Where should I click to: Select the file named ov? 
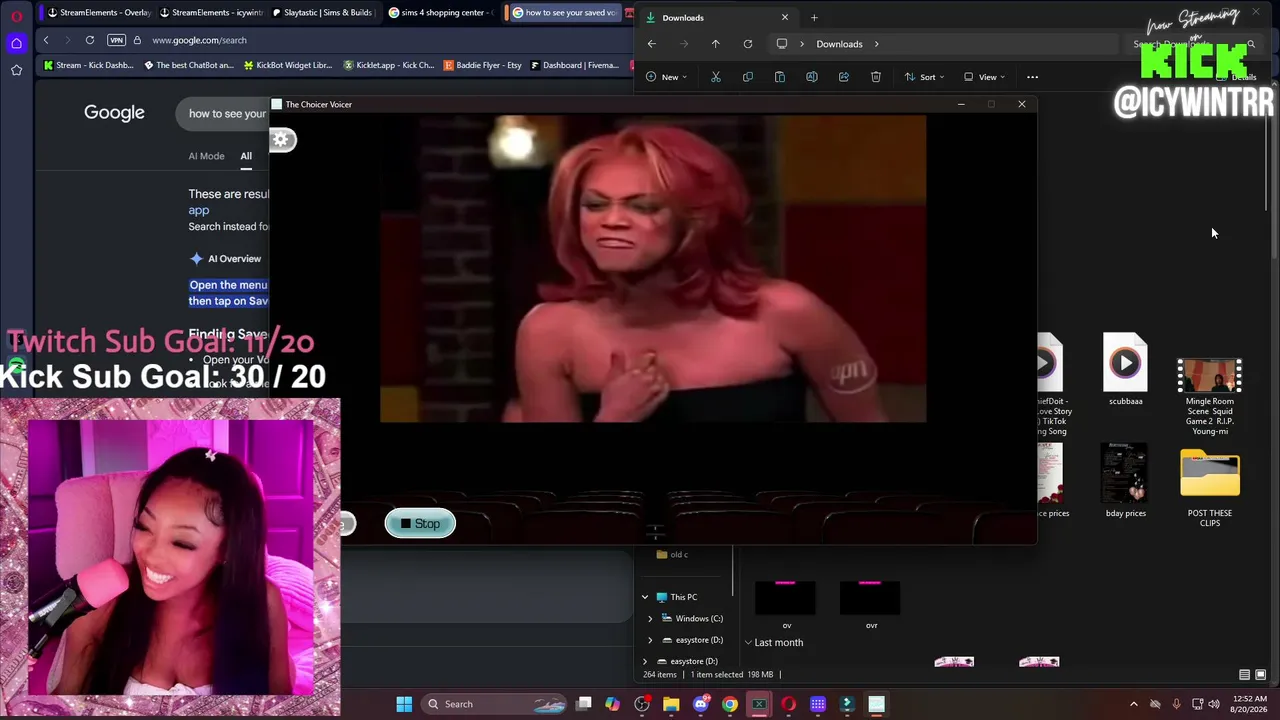[787, 605]
